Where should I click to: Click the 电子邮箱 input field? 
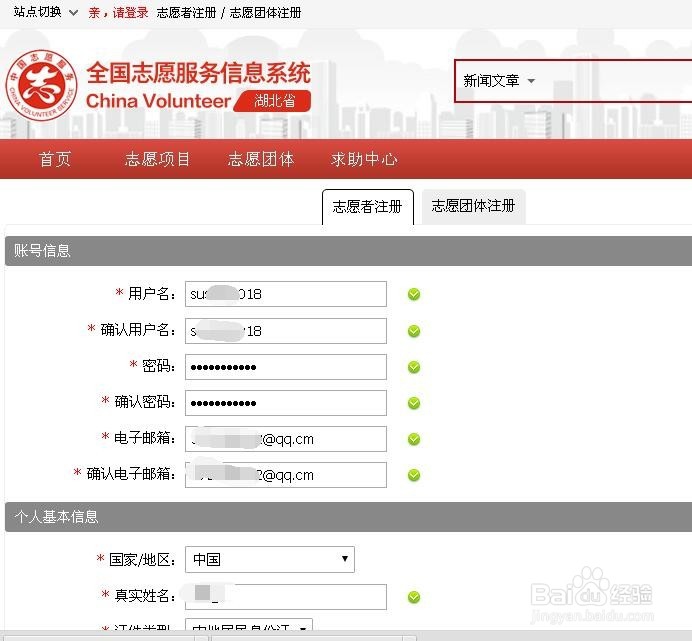pos(286,439)
